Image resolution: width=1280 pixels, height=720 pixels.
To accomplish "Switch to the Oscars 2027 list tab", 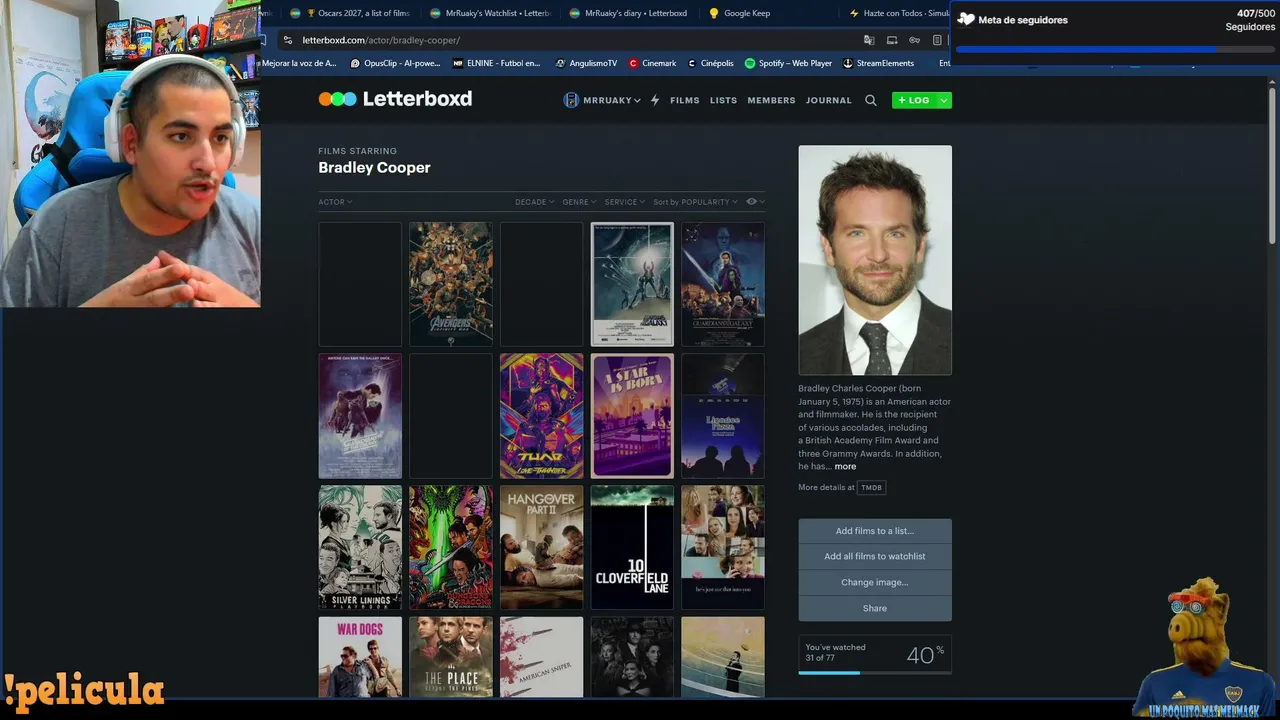I will tap(350, 13).
